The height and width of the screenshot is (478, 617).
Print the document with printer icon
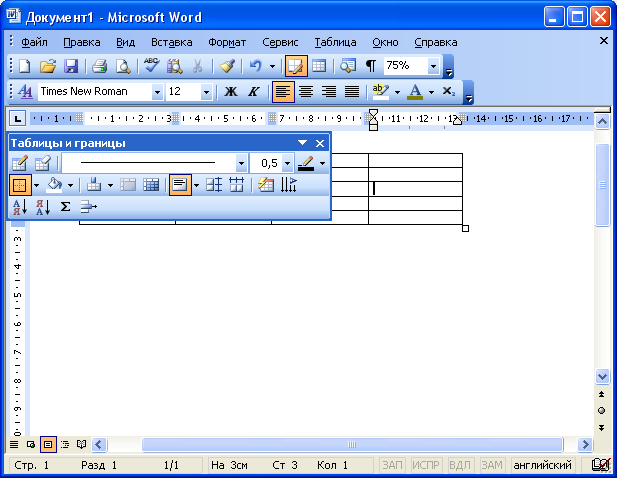[99, 66]
